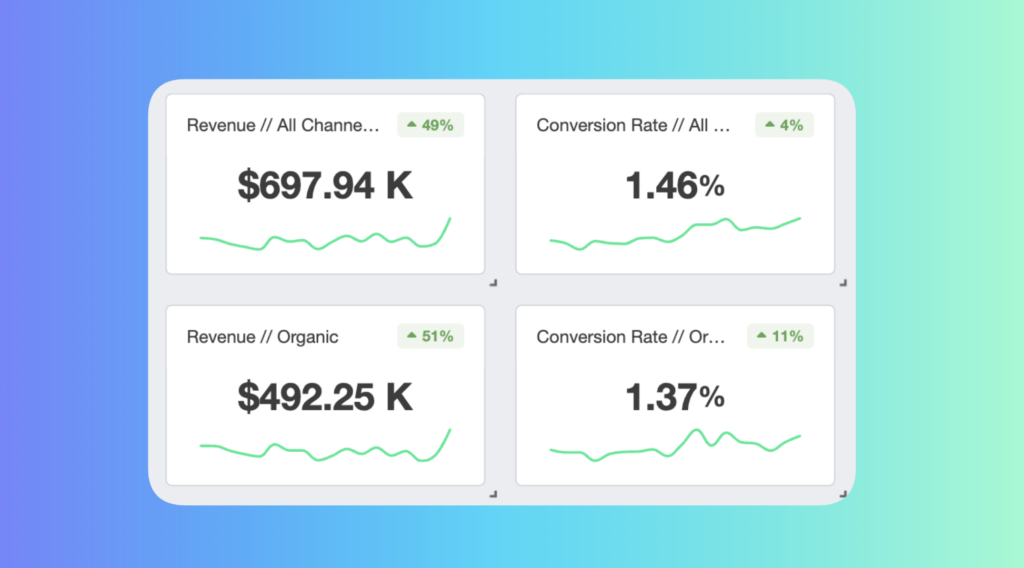Click the 4% increase badge

[784, 125]
